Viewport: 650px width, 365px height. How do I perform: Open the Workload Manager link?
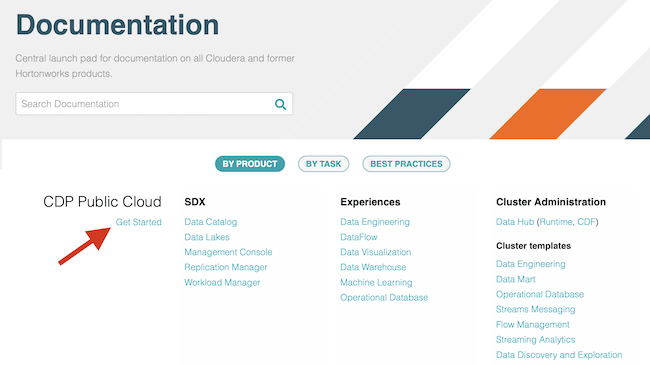222,282
